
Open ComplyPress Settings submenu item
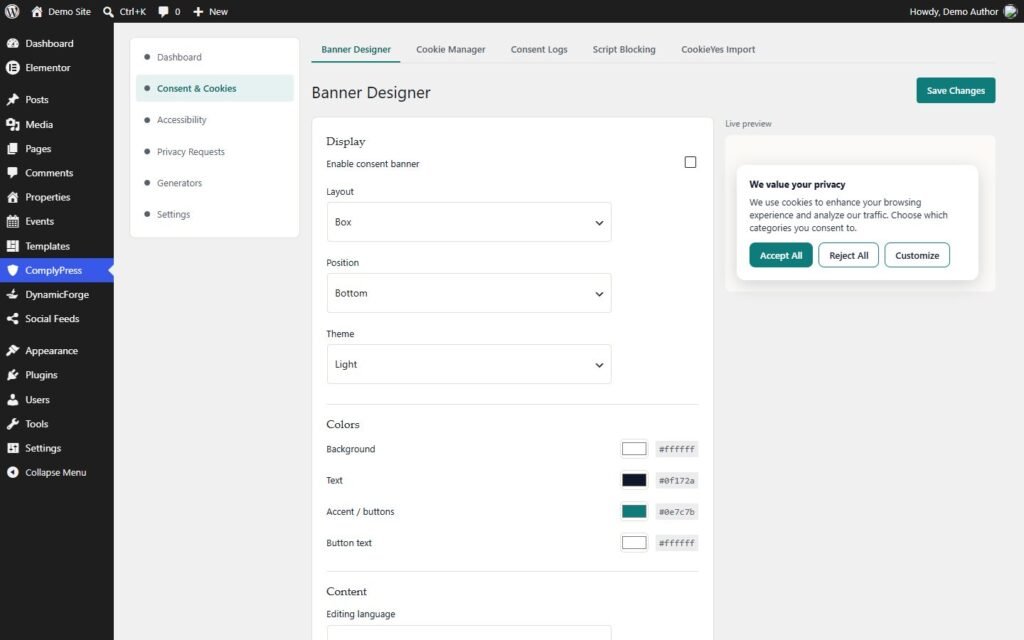215,214
